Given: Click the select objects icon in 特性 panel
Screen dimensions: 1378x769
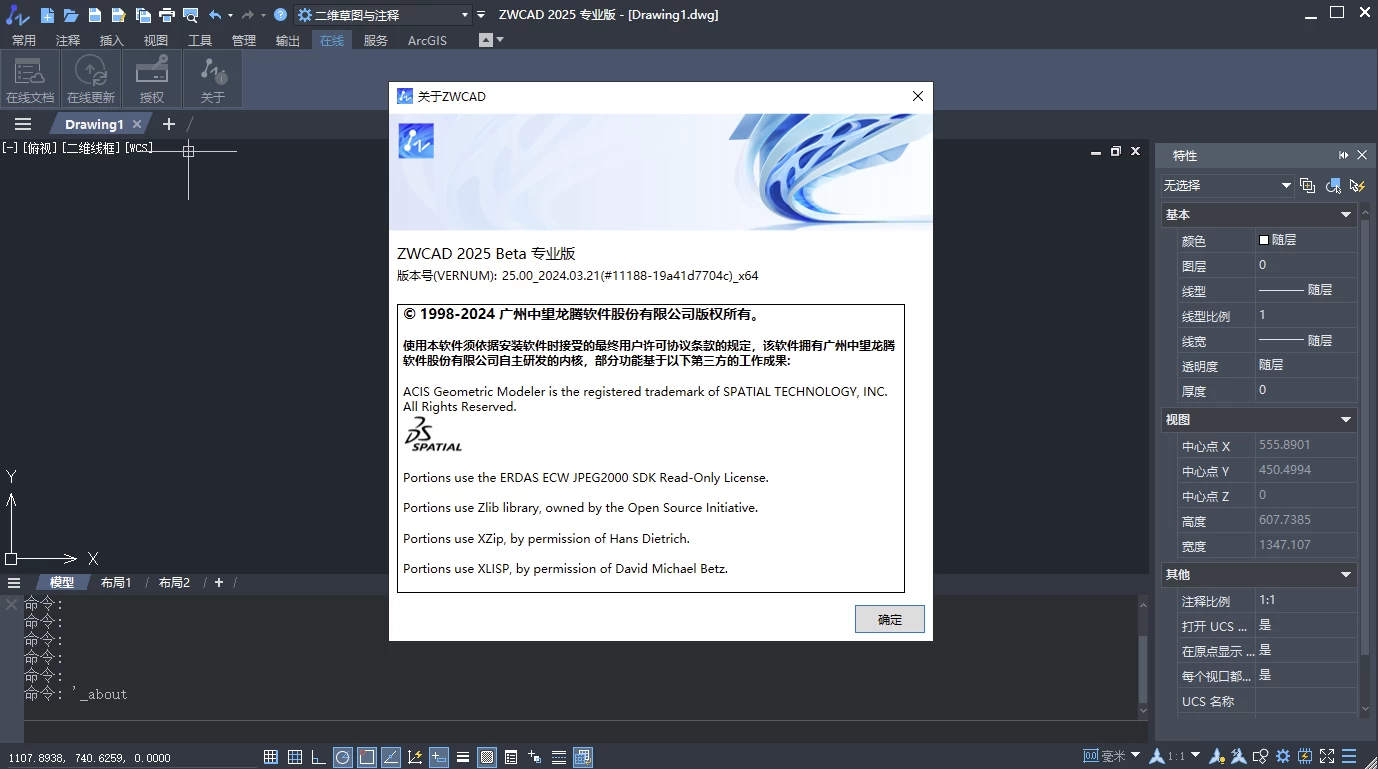Looking at the screenshot, I should (1332, 186).
